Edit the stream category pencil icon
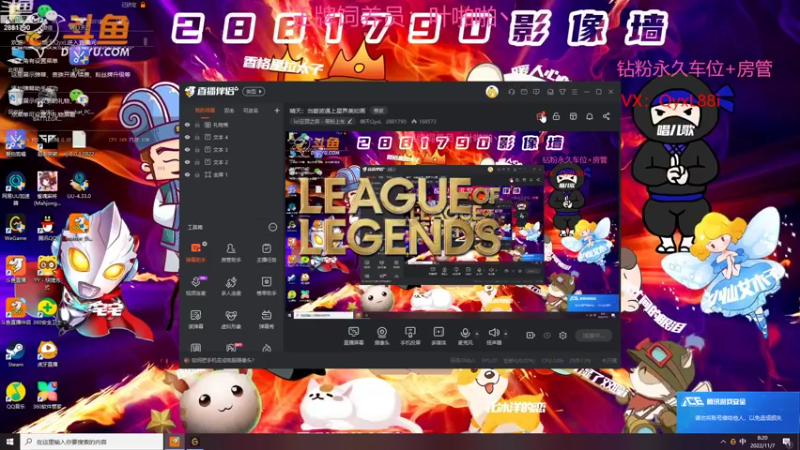 point(349,121)
